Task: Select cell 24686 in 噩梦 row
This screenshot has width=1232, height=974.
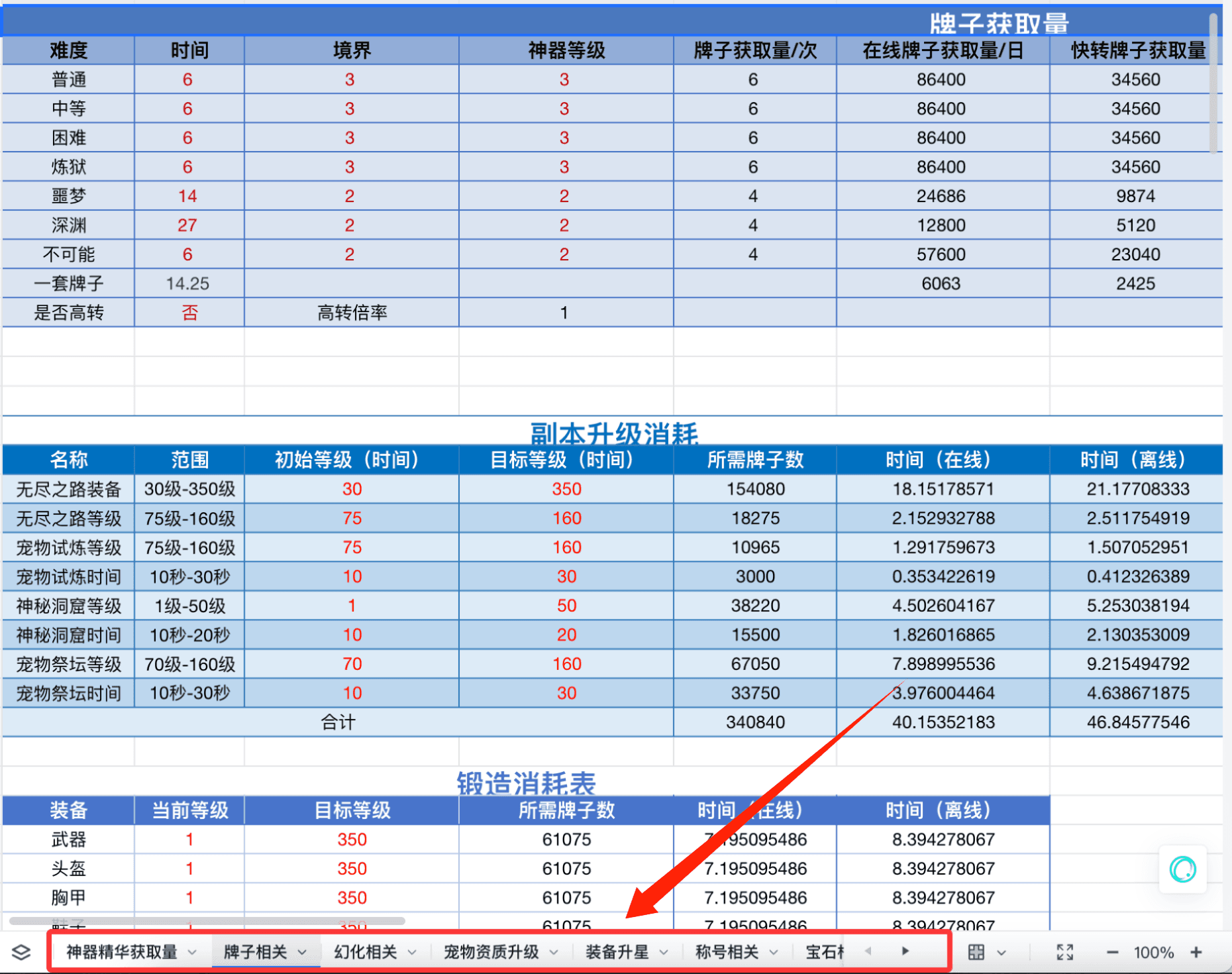Action: (x=943, y=196)
